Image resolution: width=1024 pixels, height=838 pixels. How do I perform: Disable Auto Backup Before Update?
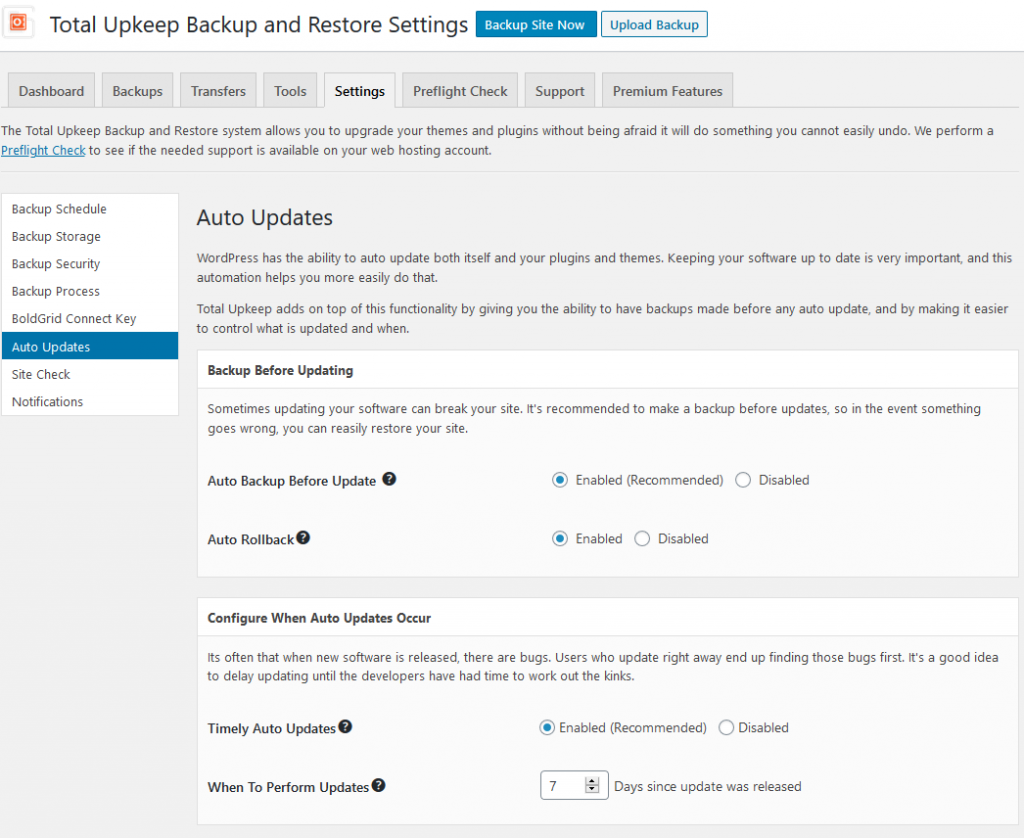(743, 480)
